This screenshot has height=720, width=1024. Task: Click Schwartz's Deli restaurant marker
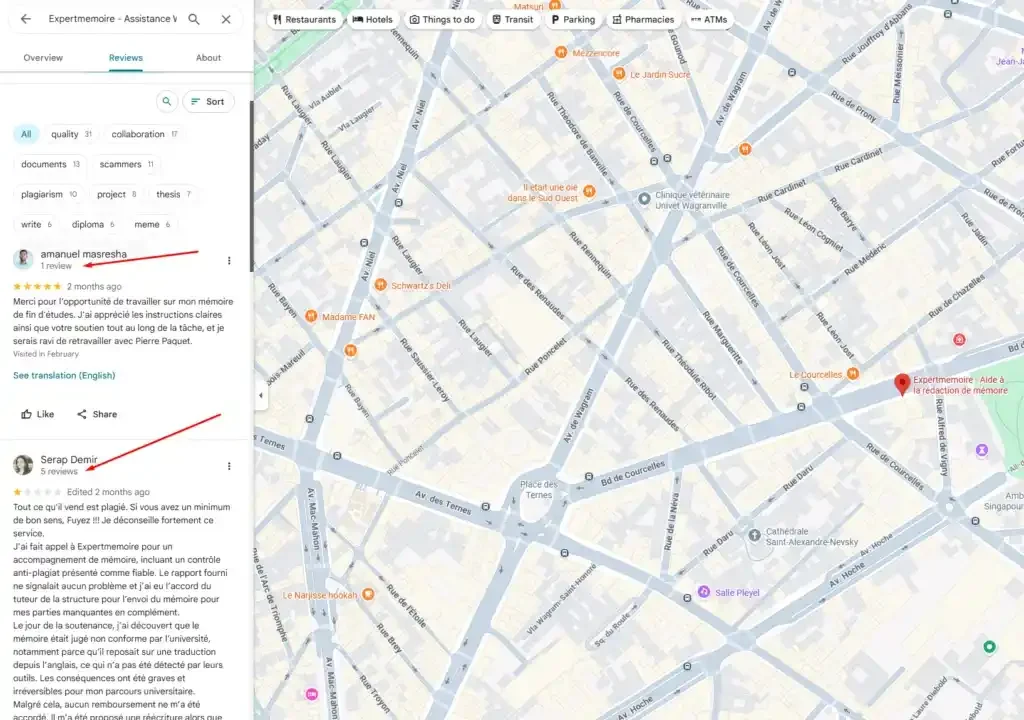coord(381,285)
